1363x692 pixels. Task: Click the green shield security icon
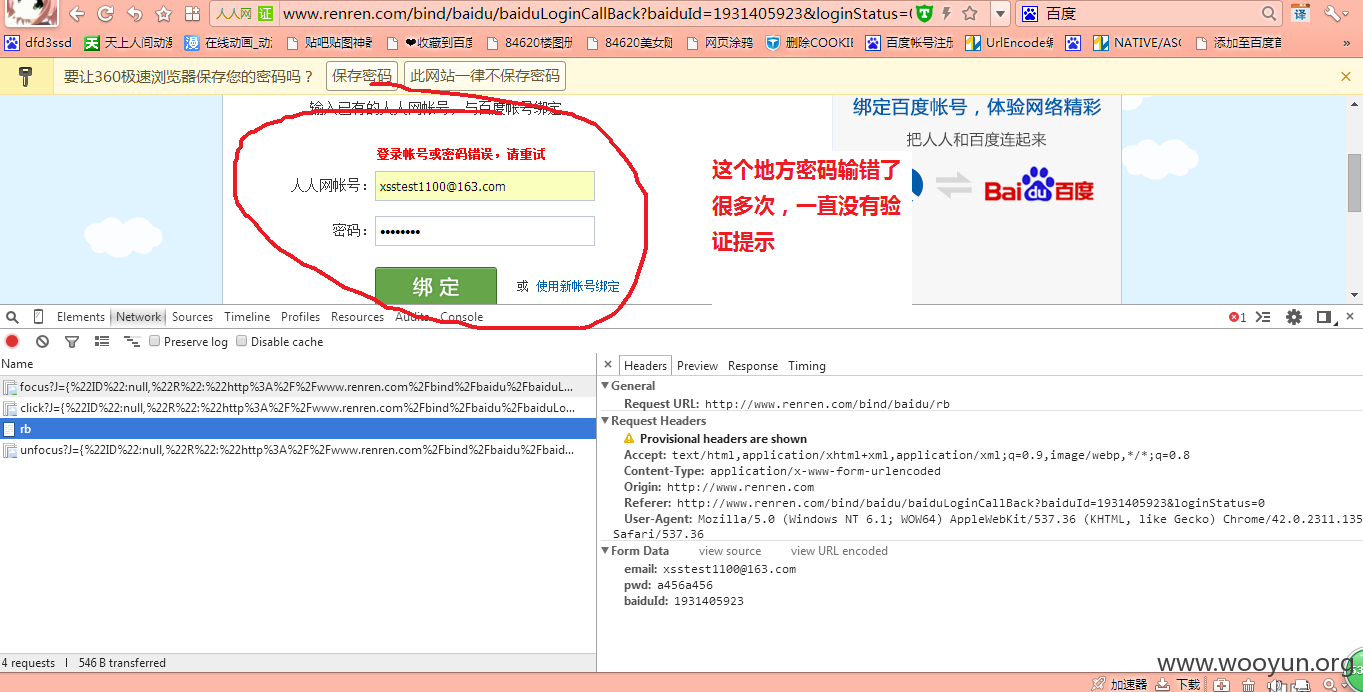coord(925,14)
